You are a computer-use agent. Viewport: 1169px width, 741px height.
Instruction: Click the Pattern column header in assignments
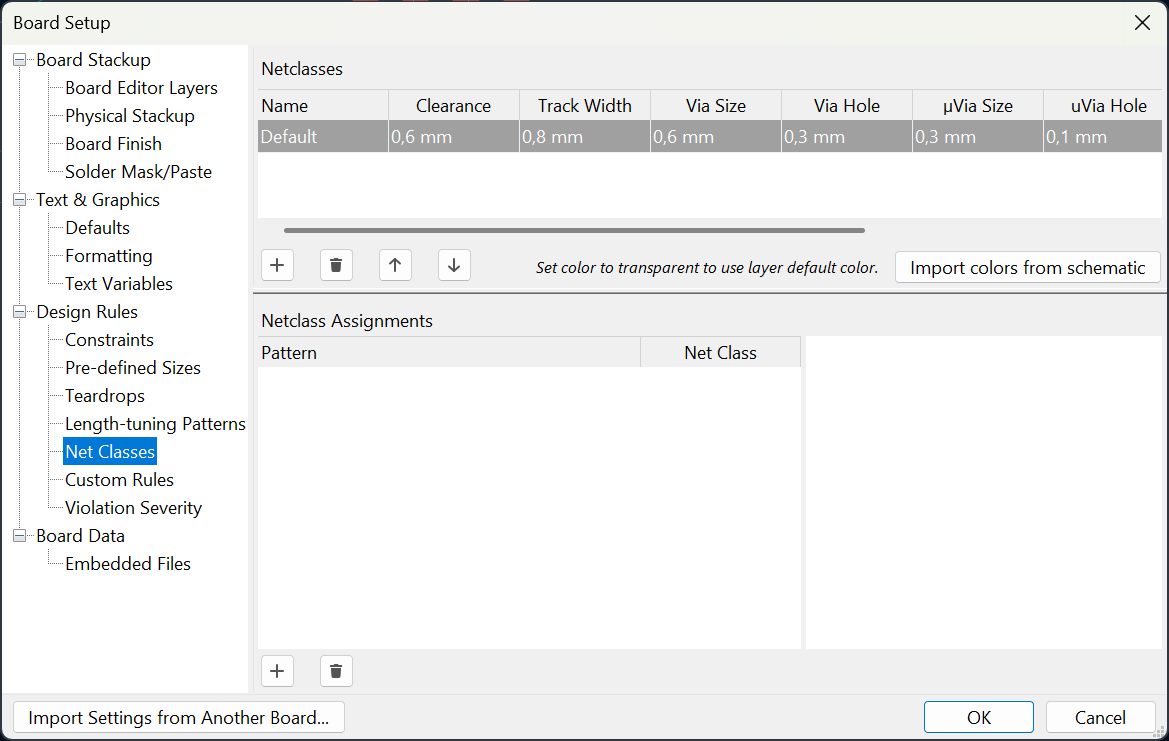449,353
